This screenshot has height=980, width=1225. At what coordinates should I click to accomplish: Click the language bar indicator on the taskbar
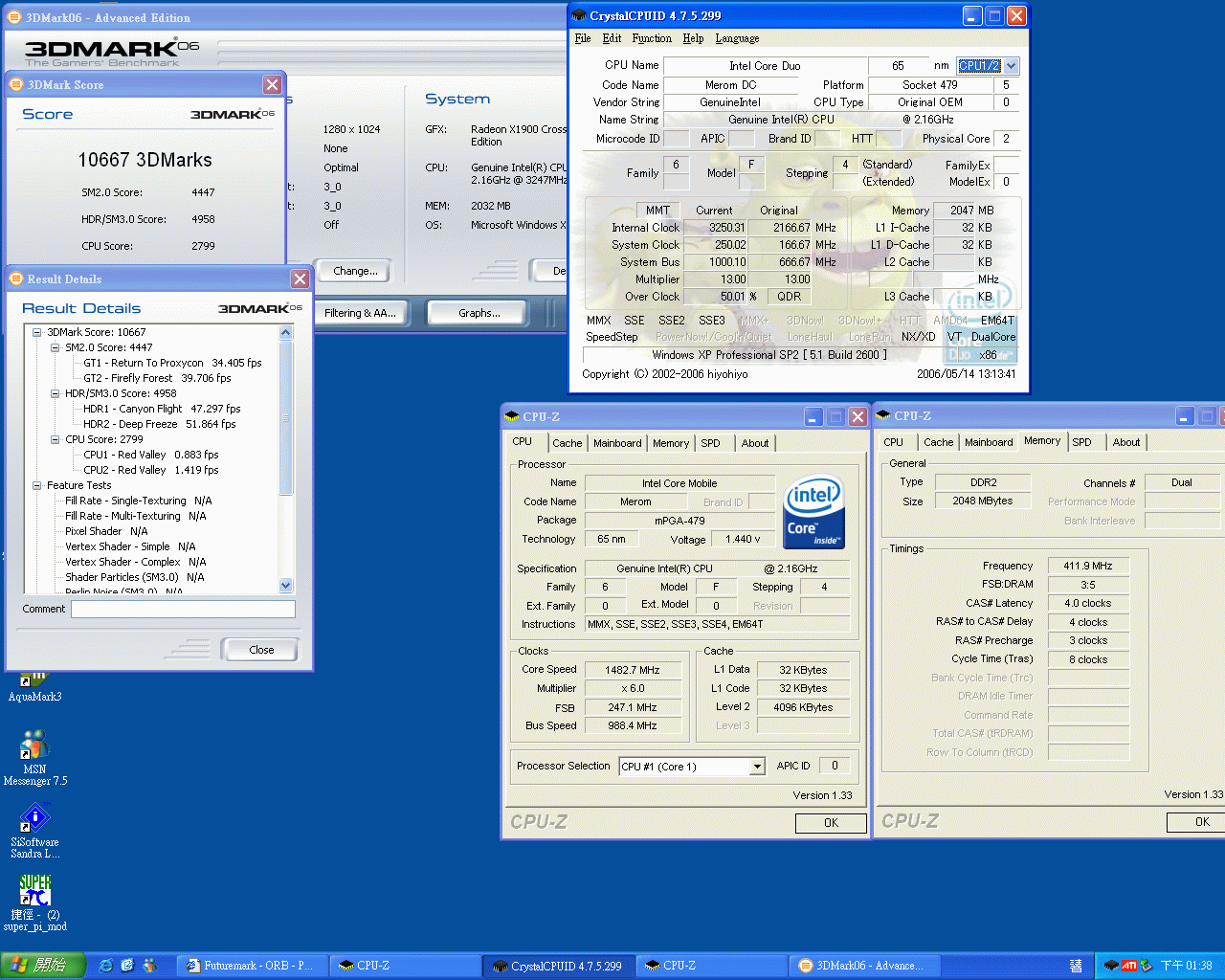click(x=1076, y=966)
